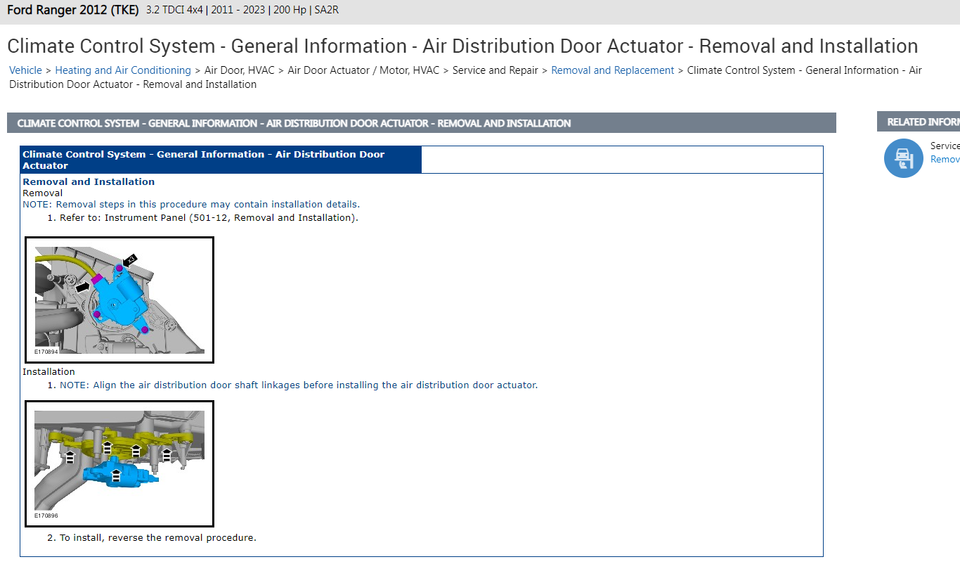Click the blue procedure title banner

coord(220,160)
